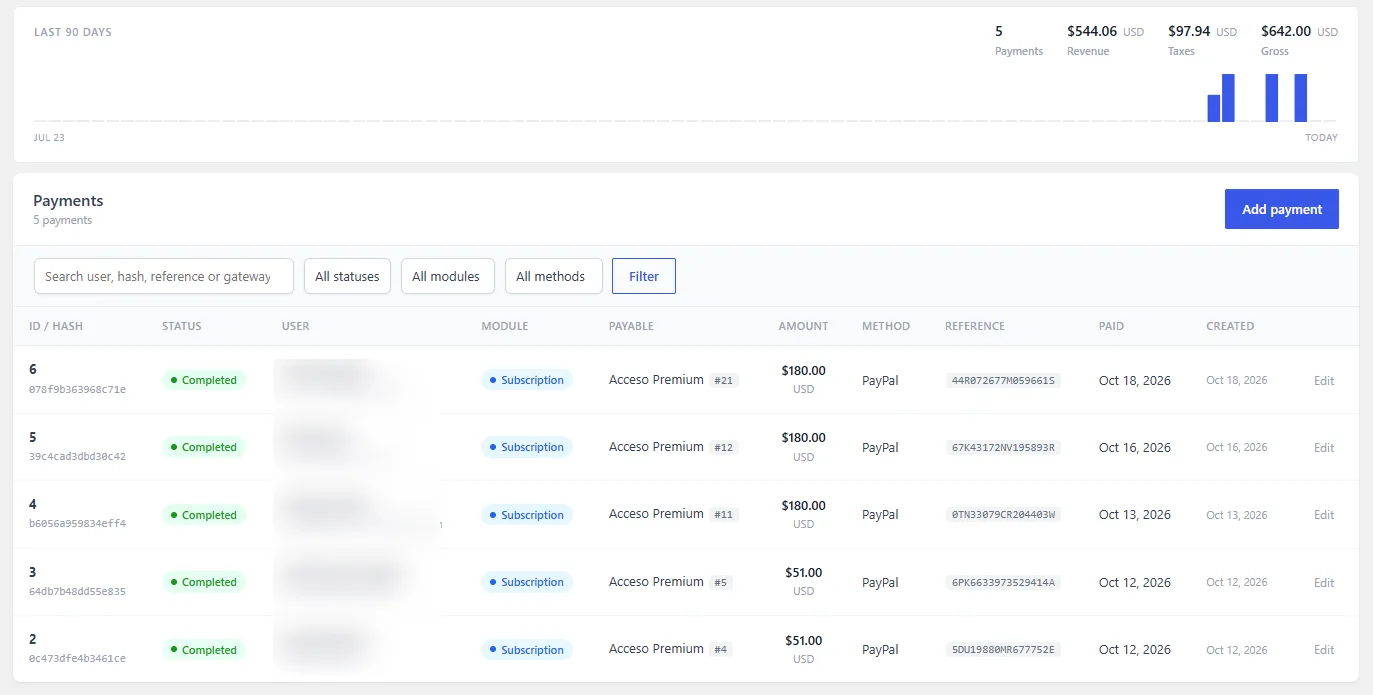The height and width of the screenshot is (695, 1373).
Task: Click Subscription module badge in payment 5 row
Action: click(527, 447)
